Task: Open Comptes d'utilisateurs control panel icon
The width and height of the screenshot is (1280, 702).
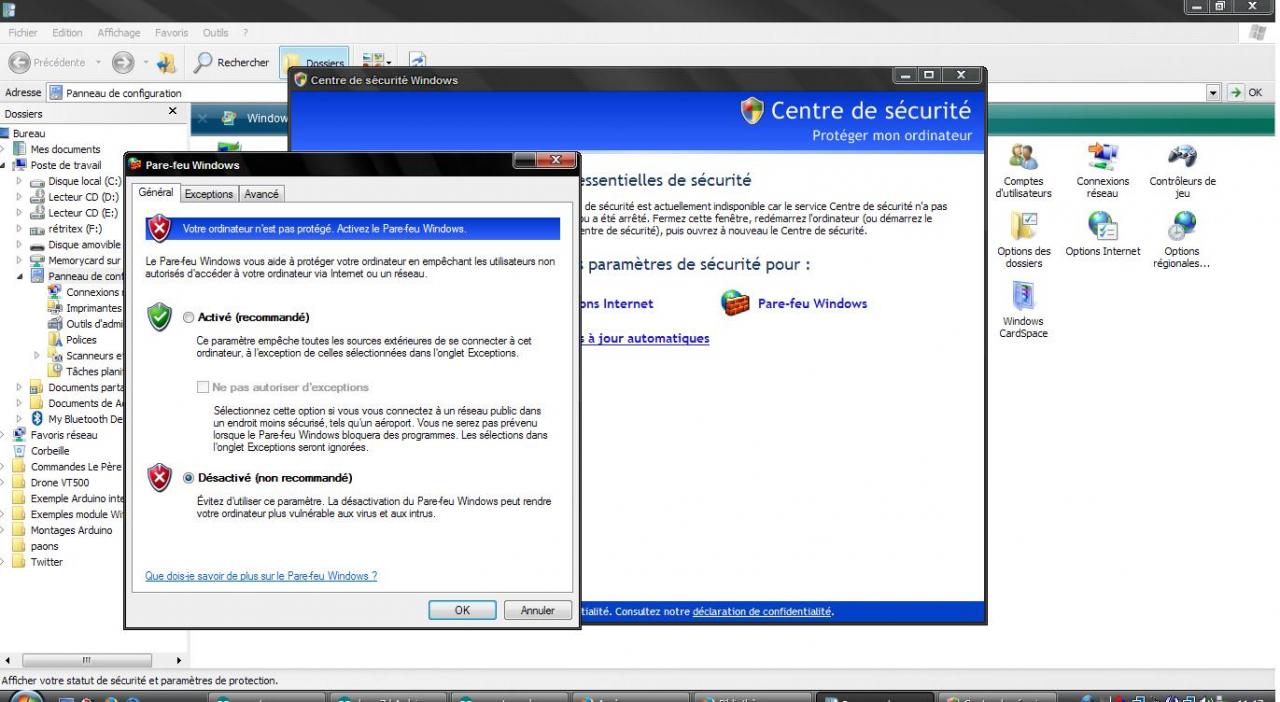Action: (x=1023, y=172)
